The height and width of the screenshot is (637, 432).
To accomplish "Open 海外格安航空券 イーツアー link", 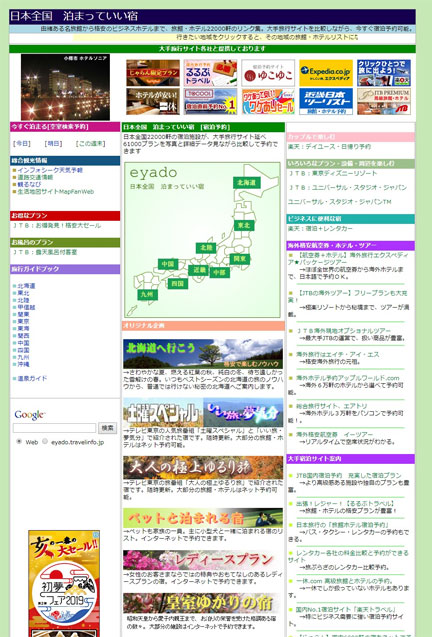I will click(x=334, y=434).
